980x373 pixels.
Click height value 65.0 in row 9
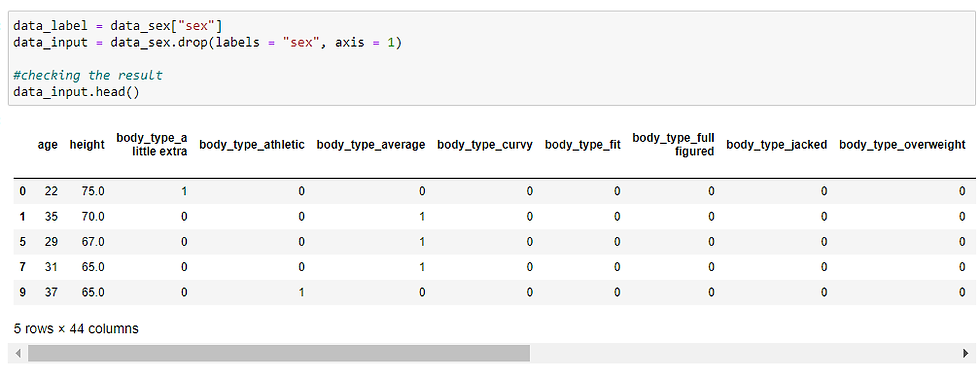point(92,292)
